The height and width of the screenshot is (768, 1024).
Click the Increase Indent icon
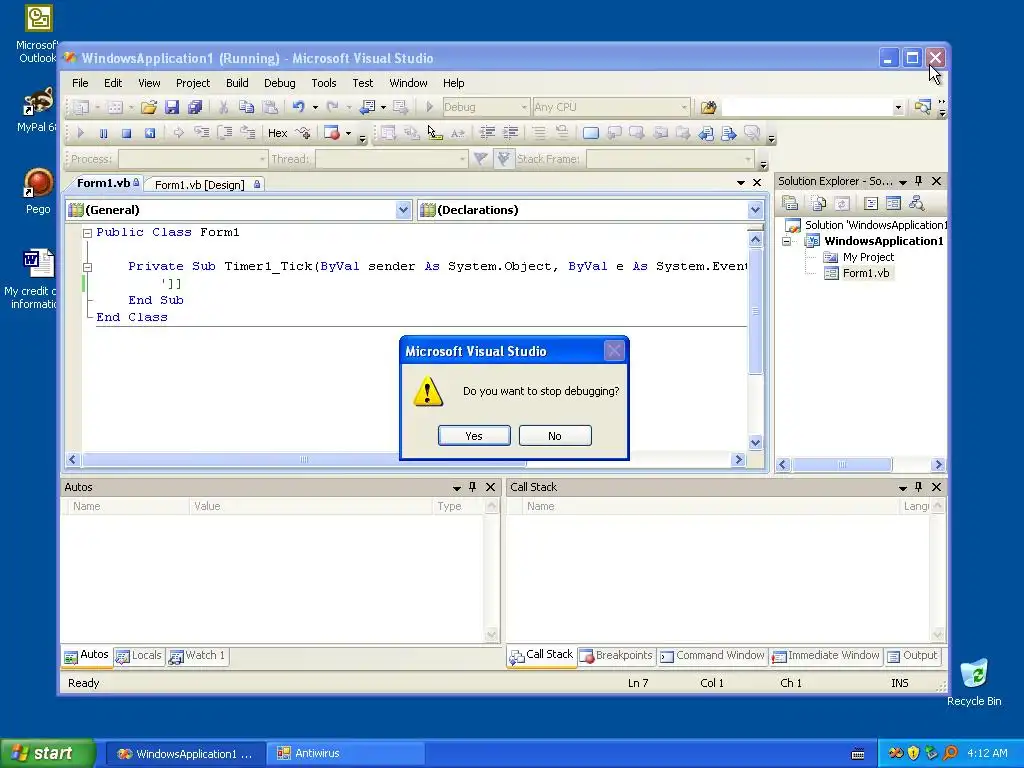click(511, 133)
